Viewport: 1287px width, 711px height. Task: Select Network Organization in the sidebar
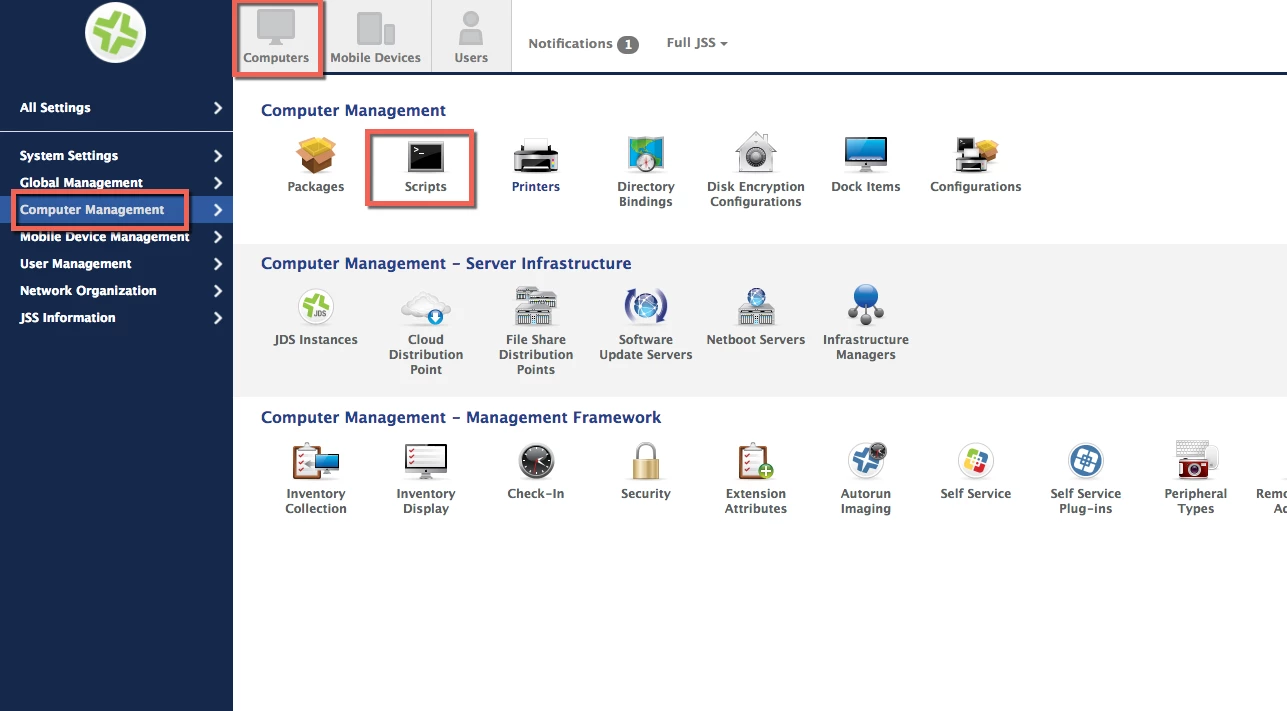(x=88, y=291)
